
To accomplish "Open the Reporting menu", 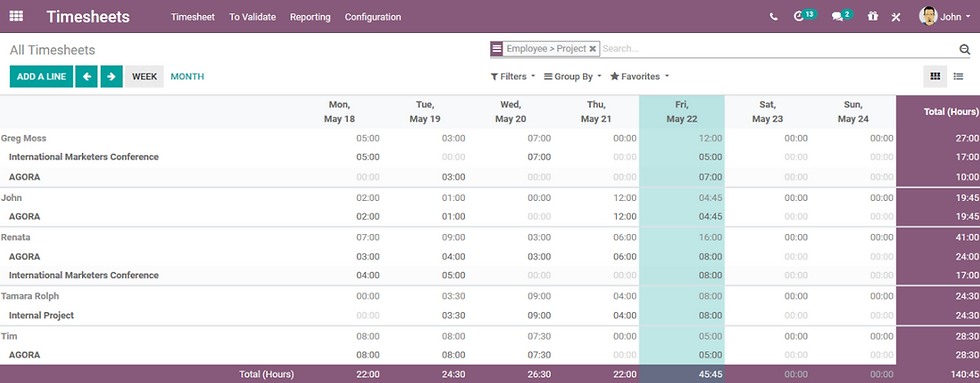I will 310,17.
